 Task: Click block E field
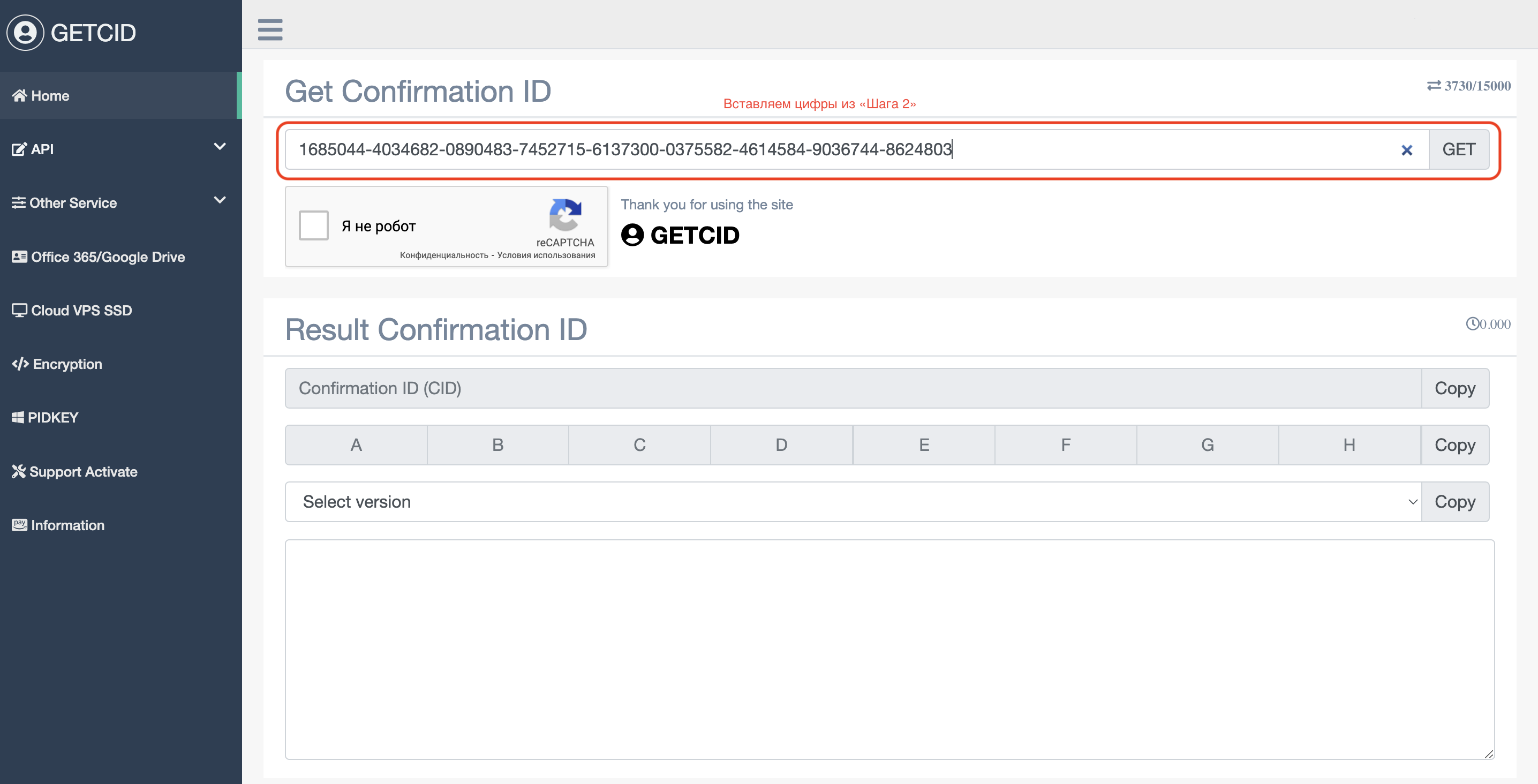coord(924,445)
